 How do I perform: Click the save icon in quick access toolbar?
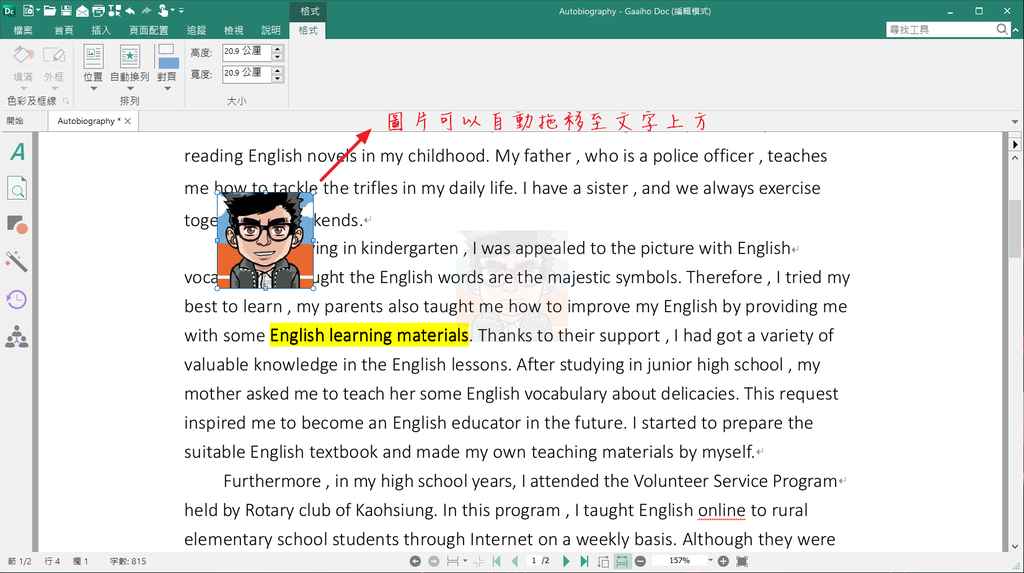(65, 10)
